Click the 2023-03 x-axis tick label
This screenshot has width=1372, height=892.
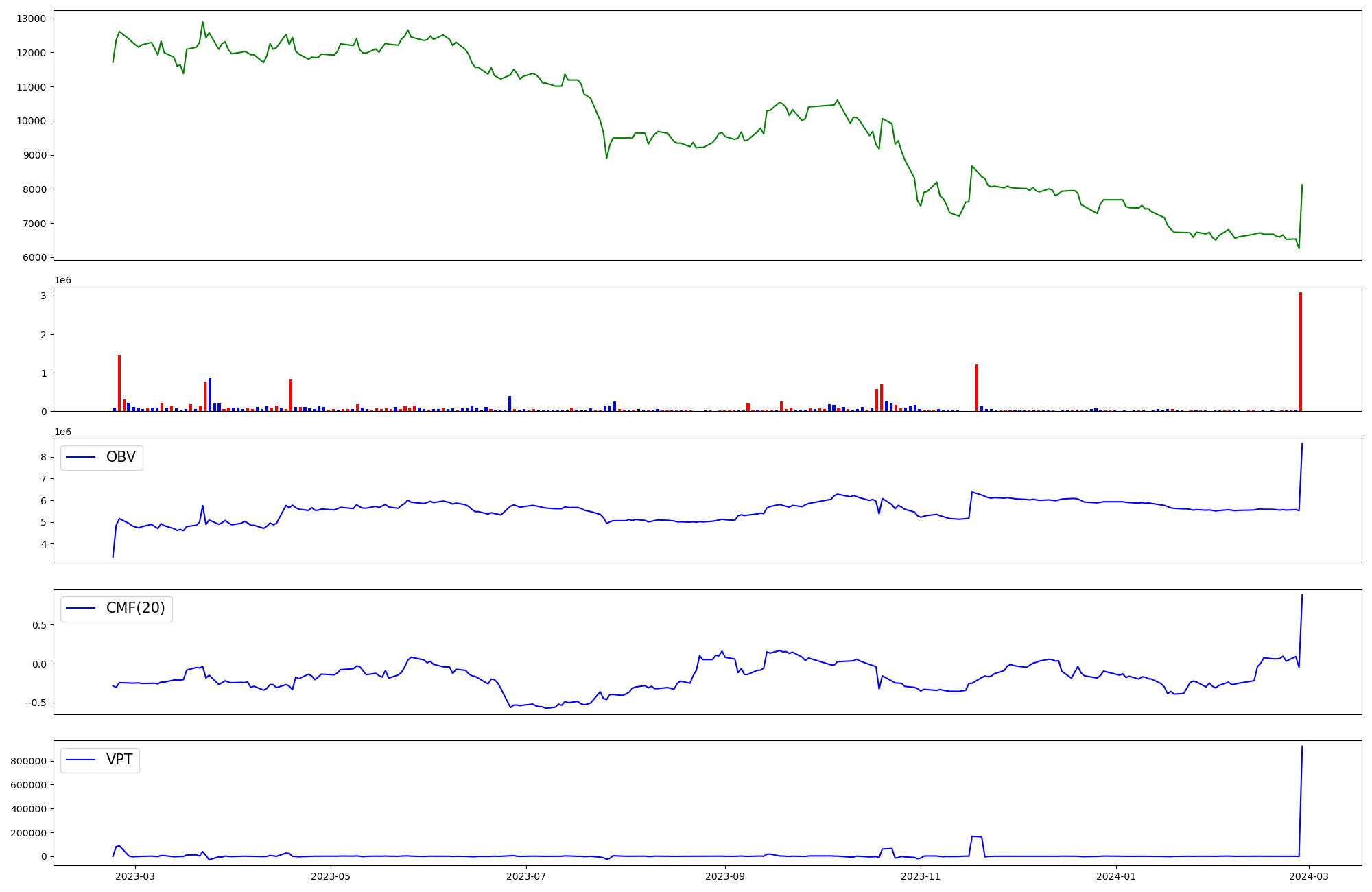coord(135,876)
